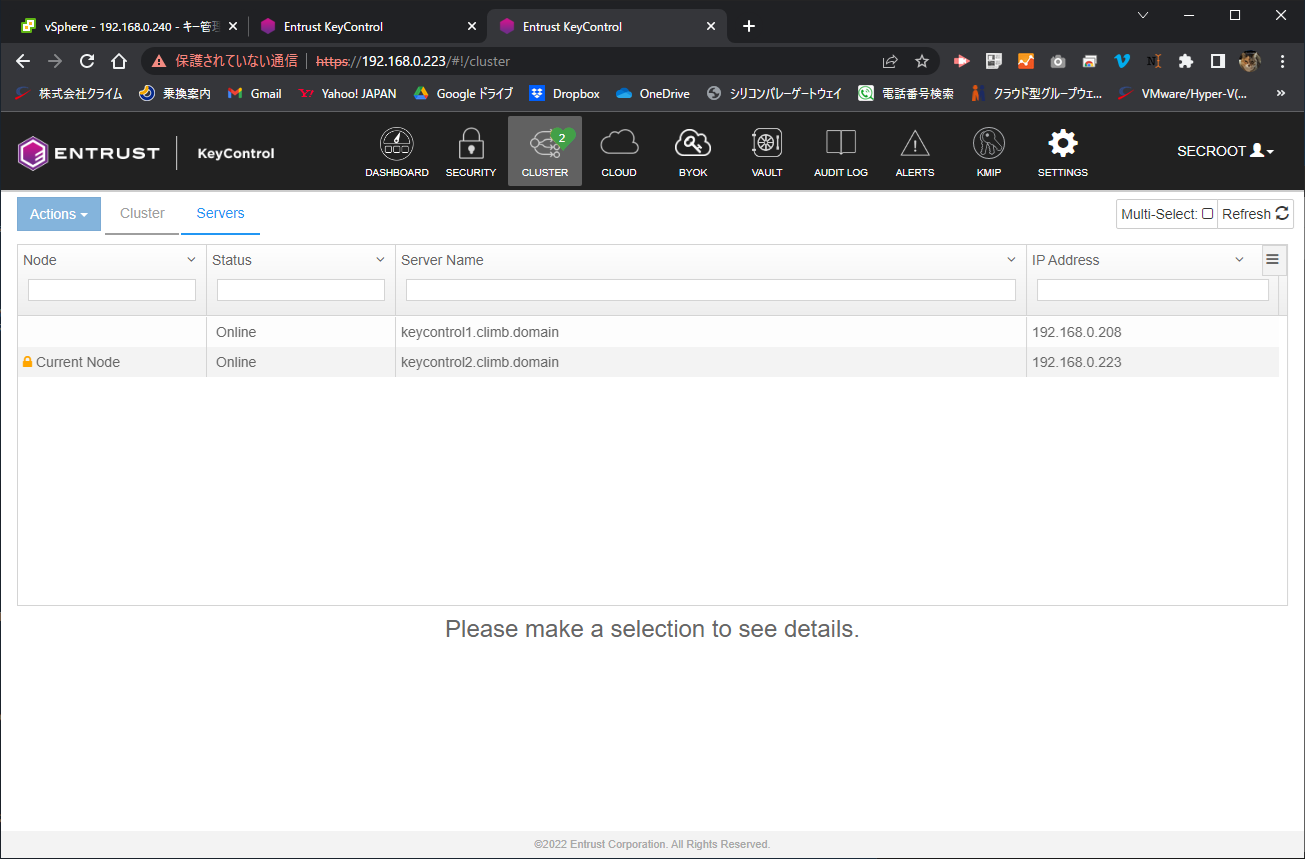Viewport: 1305px width, 859px height.
Task: Open a new browser tab
Action: [x=749, y=26]
